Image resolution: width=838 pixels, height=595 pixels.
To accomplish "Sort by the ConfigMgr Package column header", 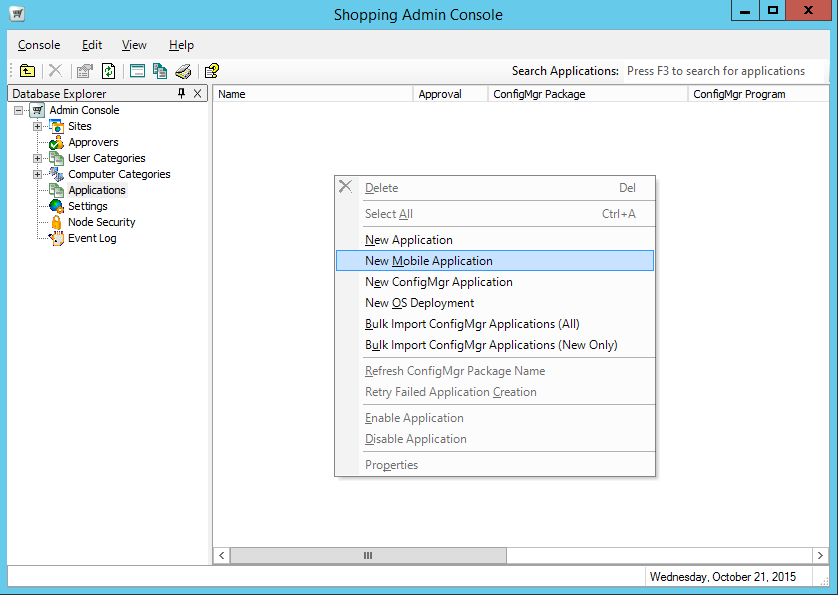I will (588, 94).
